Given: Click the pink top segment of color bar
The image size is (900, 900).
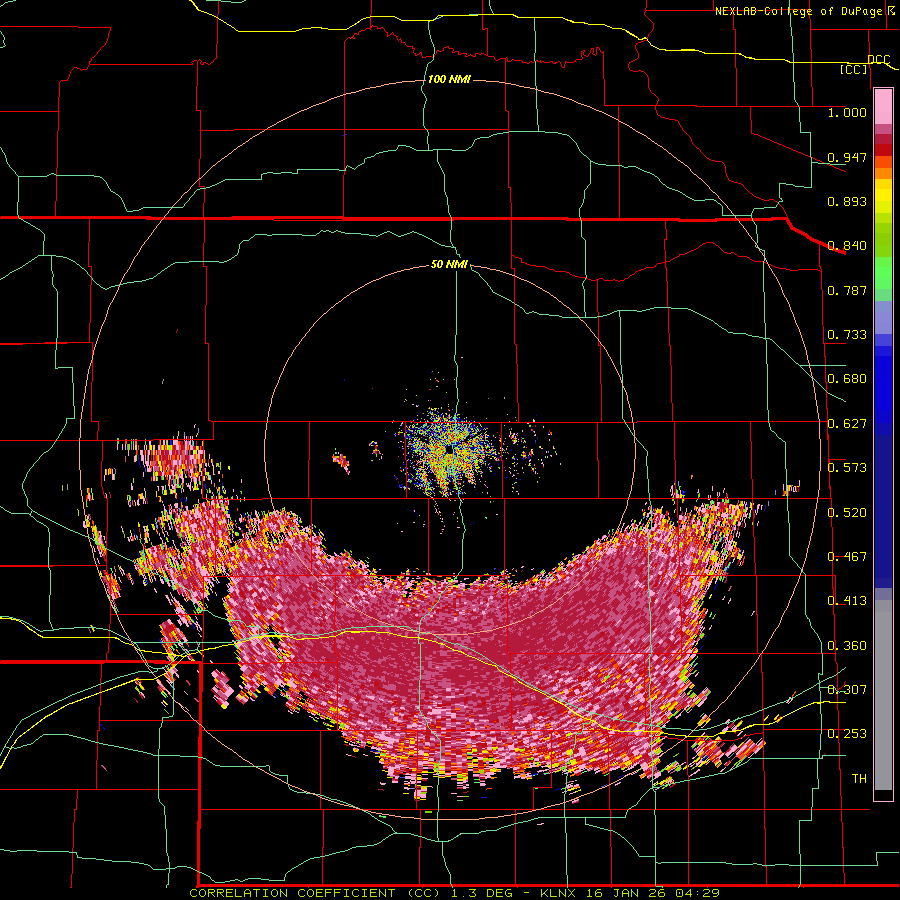Looking at the screenshot, I should [x=883, y=107].
